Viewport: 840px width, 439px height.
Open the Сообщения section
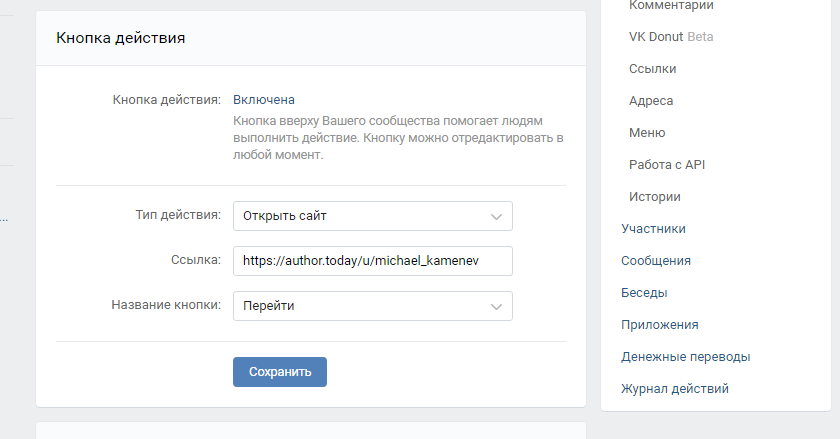[x=656, y=261]
